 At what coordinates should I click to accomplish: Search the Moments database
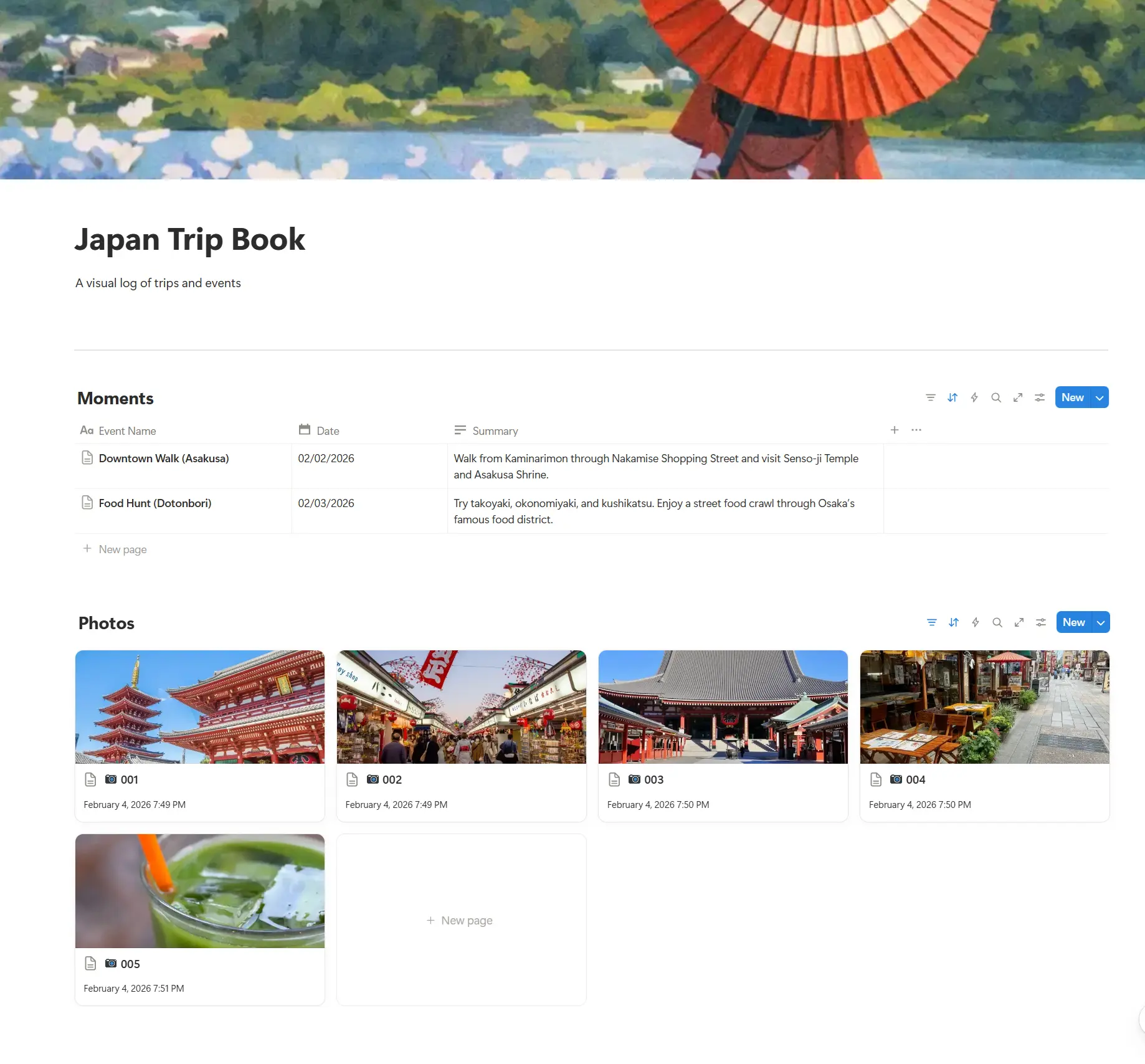pyautogui.click(x=996, y=397)
